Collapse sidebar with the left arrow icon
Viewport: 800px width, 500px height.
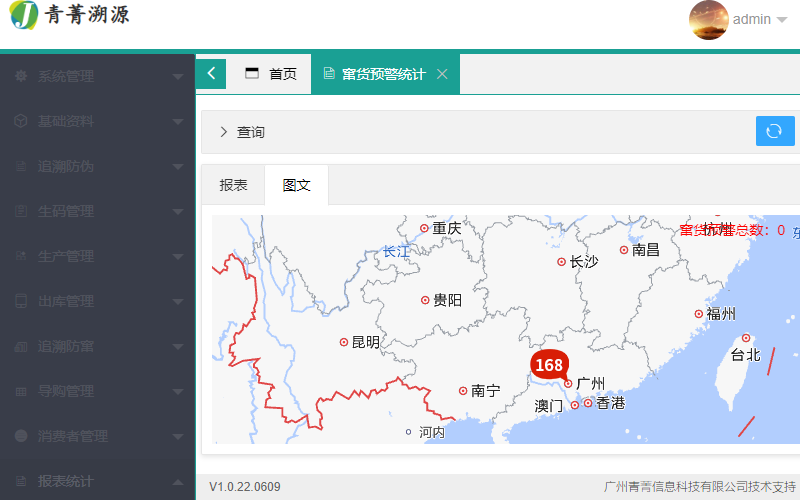[211, 73]
